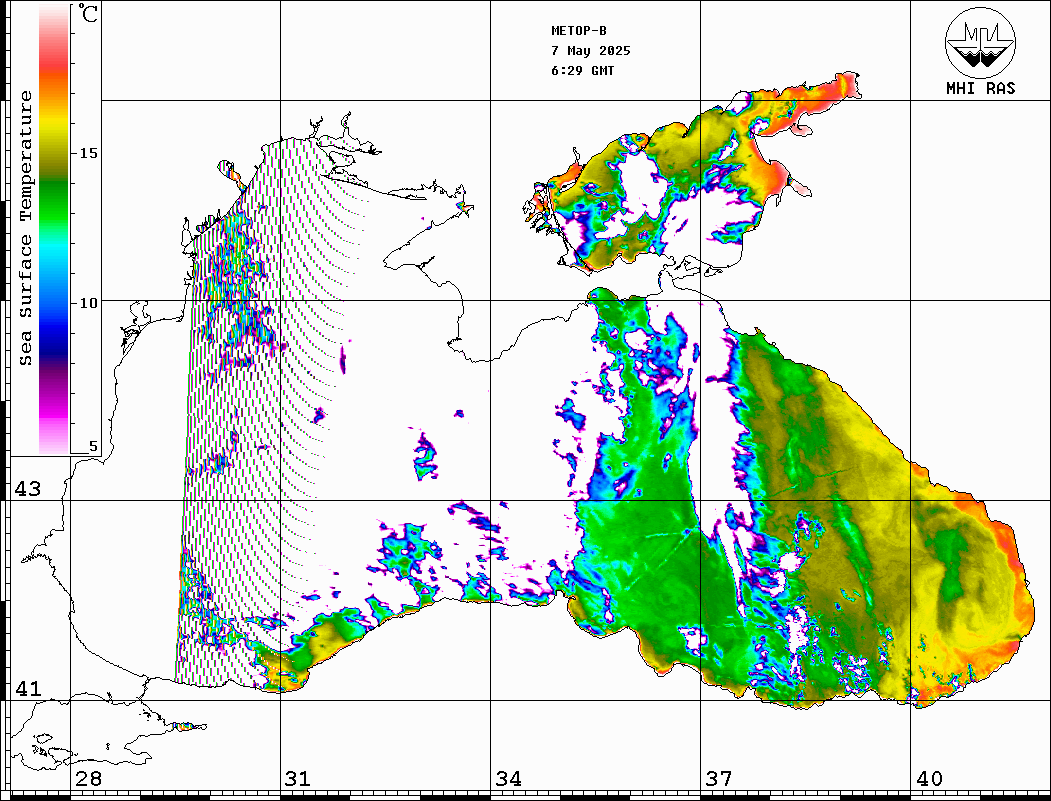Image resolution: width=1051 pixels, height=801 pixels.
Task: Click longitude label 31
Action: click(x=298, y=779)
